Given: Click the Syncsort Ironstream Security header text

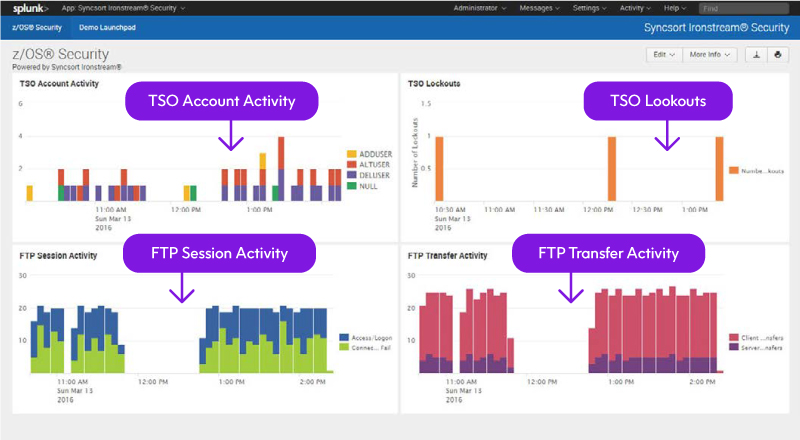Looking at the screenshot, I should coord(716,28).
